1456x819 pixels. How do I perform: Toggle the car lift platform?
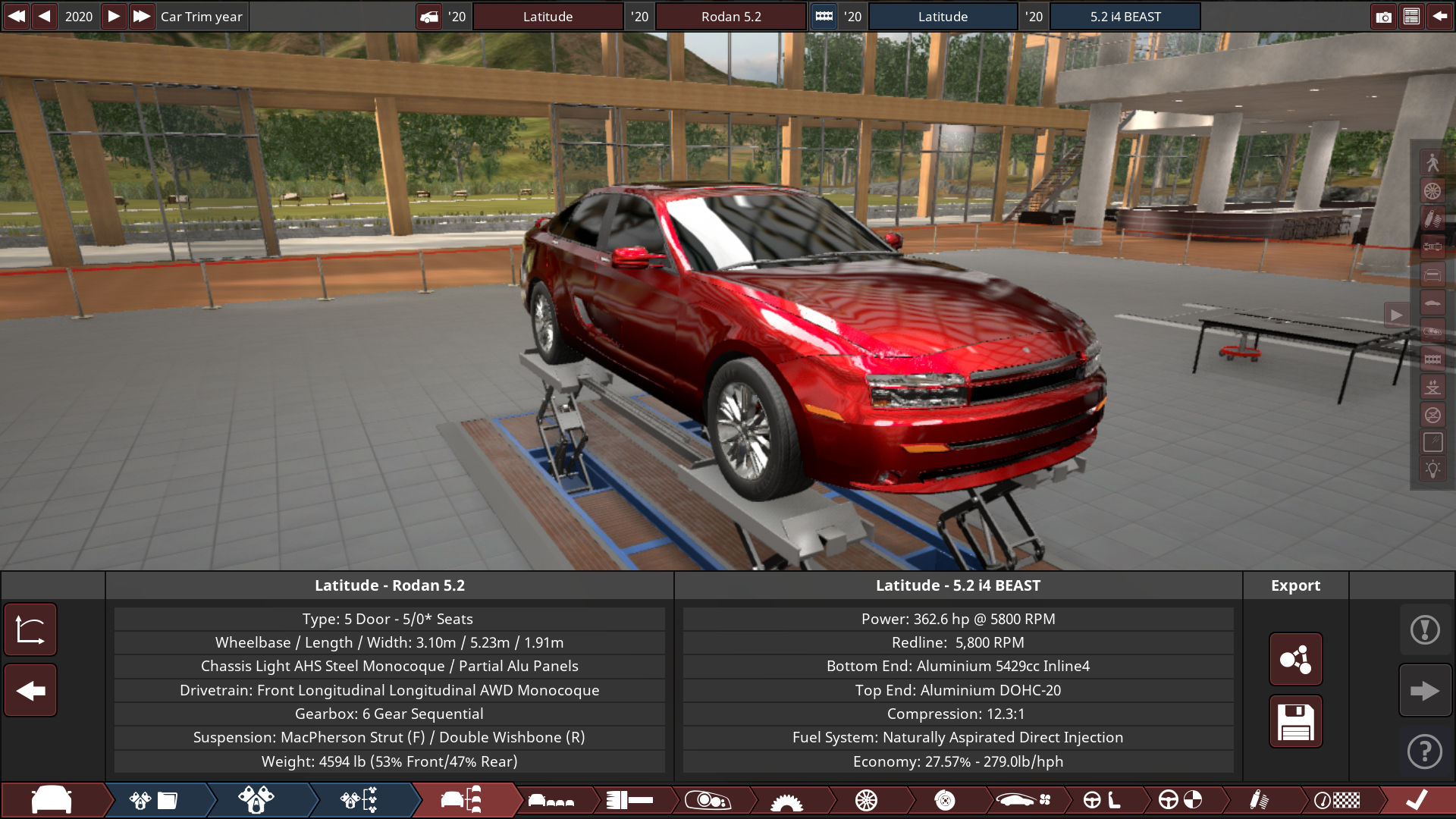[x=1432, y=387]
